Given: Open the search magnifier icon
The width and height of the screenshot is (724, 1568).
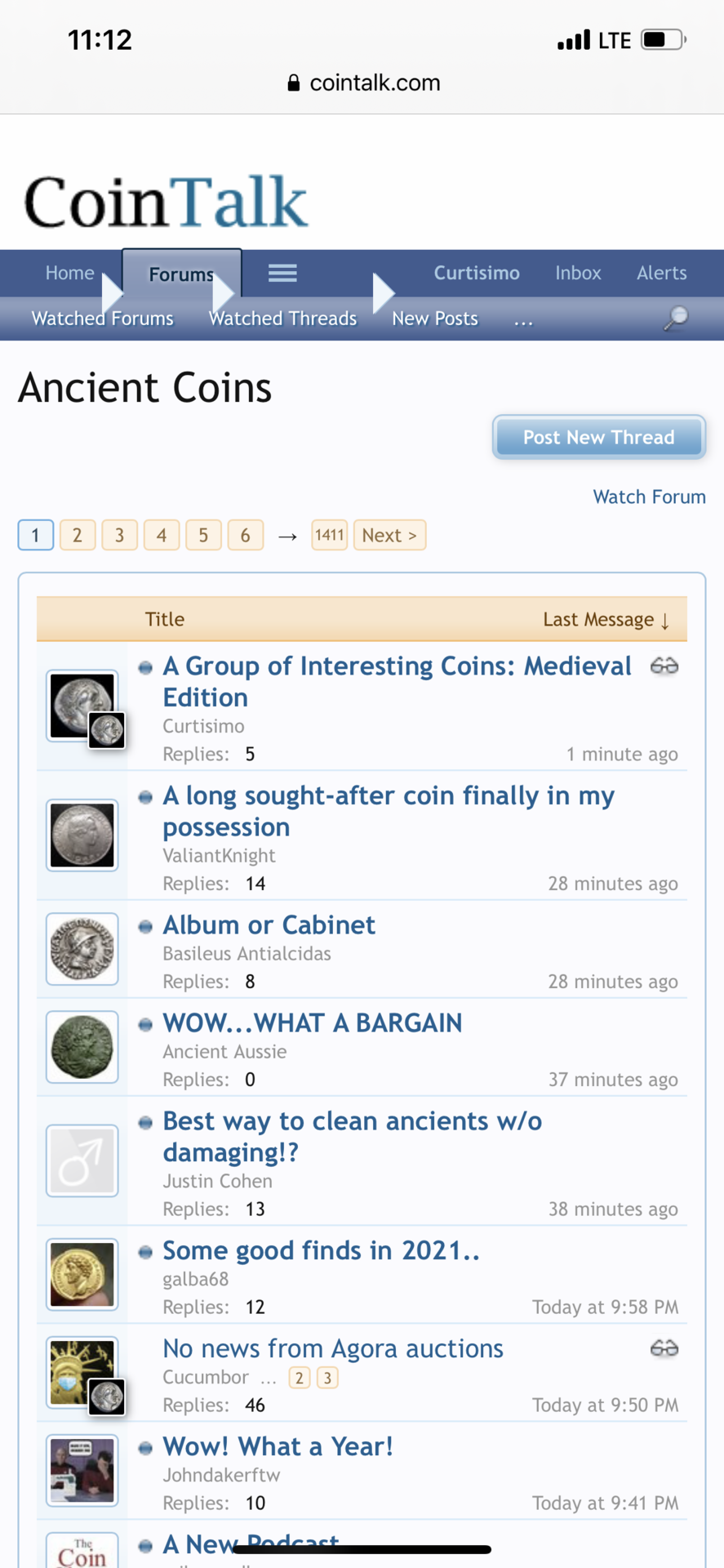Looking at the screenshot, I should (x=676, y=318).
